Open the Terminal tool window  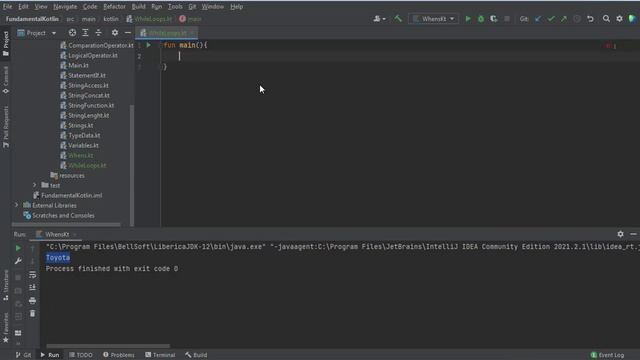tap(160, 355)
